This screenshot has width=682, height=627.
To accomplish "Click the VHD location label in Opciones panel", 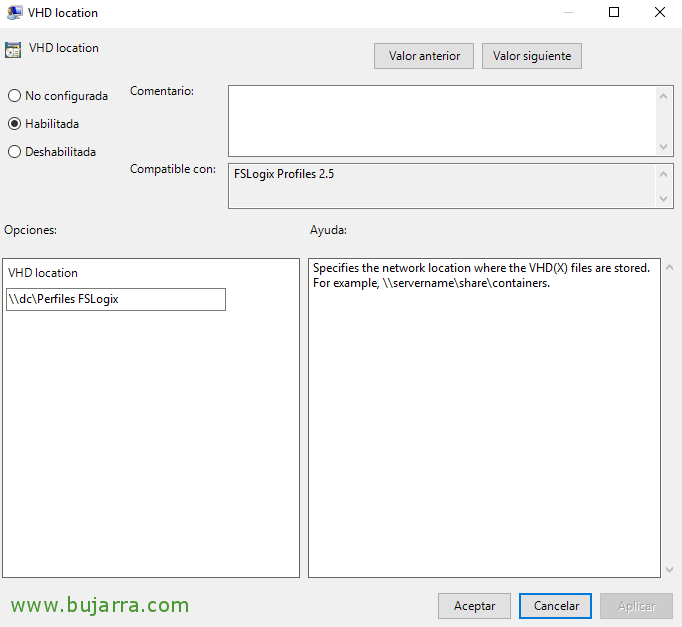I will 43,273.
